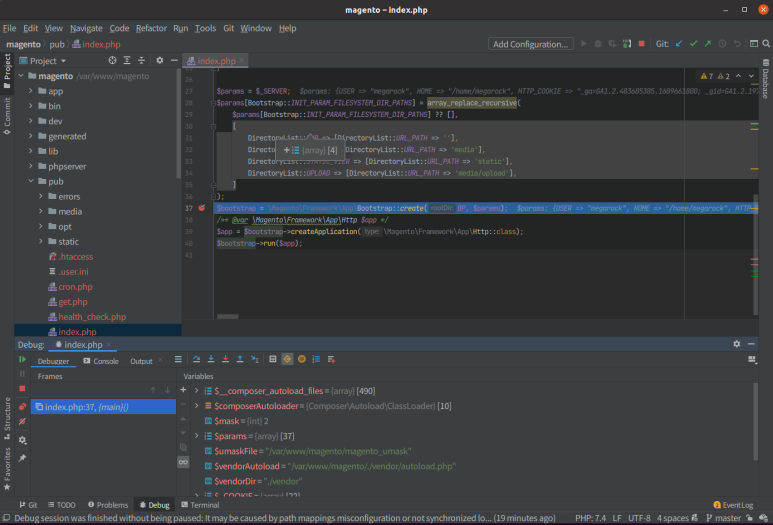Screen dimensions: 773x525
Task: Click the editor horizontal scrollbar
Action: pyautogui.click(x=228, y=316)
